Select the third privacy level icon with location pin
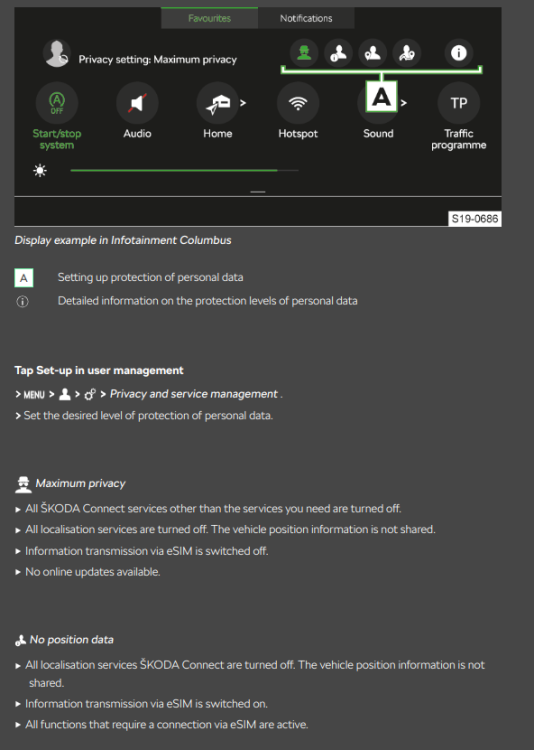Screen dimensions: 534x750 372,53
